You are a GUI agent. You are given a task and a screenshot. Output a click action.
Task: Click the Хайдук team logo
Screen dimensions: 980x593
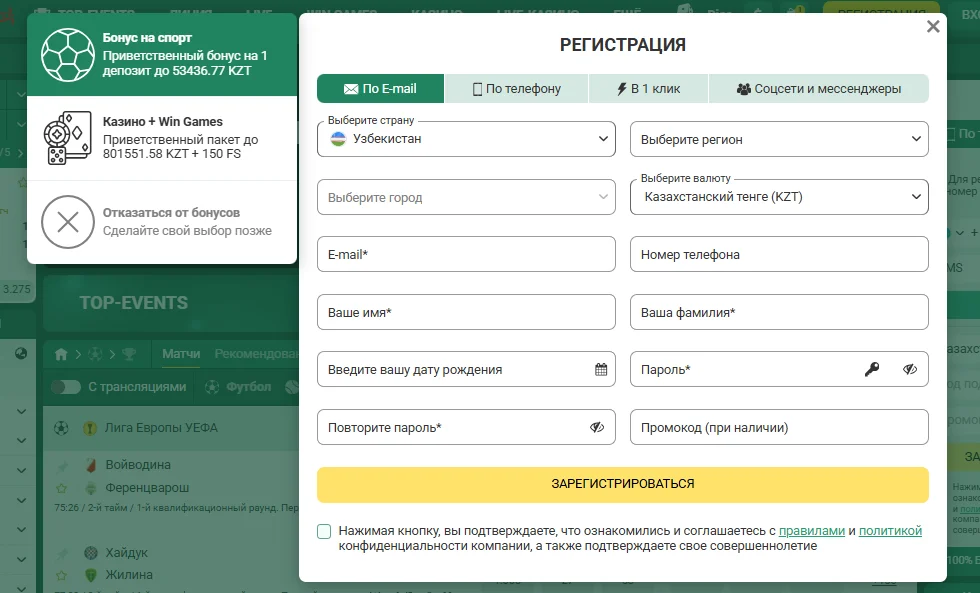[91, 553]
